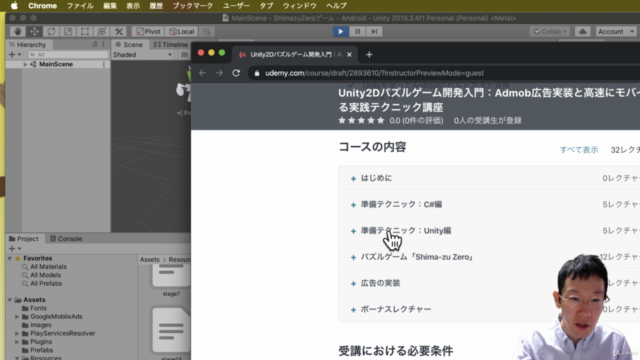
Task: Close the Unity2D Udemy tab
Action: pos(349,55)
